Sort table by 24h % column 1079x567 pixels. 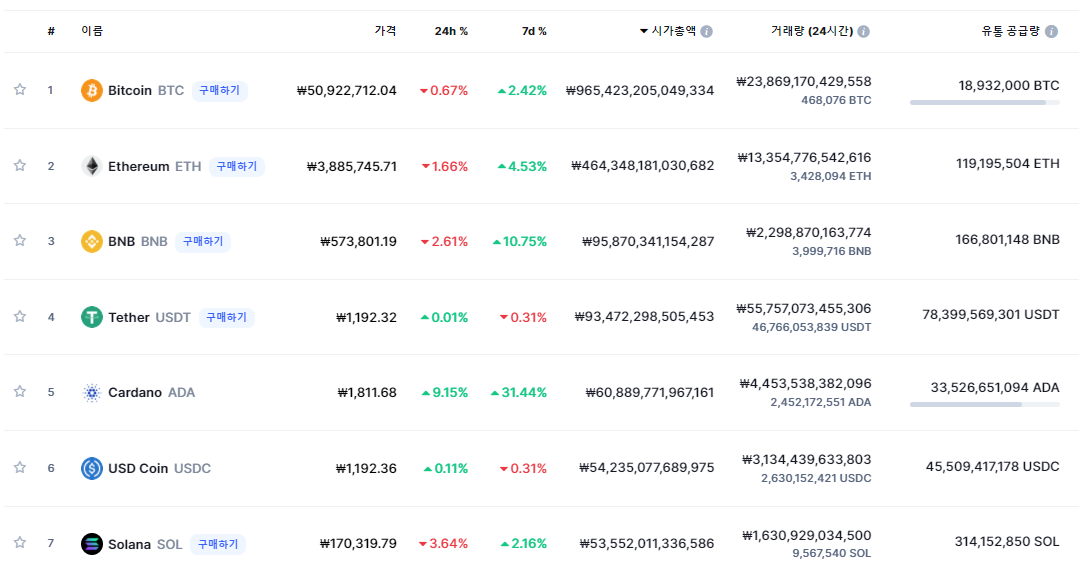pyautogui.click(x=451, y=31)
